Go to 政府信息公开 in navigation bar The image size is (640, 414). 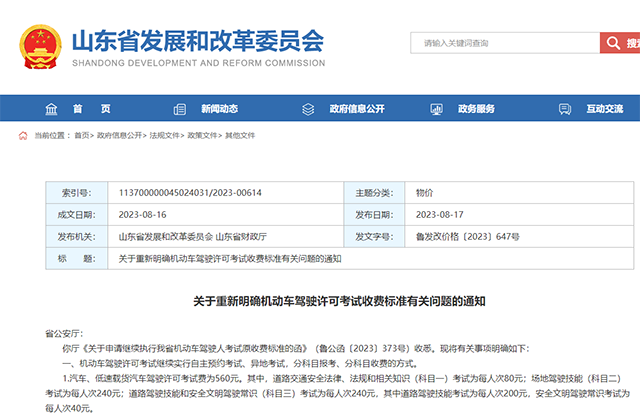[357, 108]
